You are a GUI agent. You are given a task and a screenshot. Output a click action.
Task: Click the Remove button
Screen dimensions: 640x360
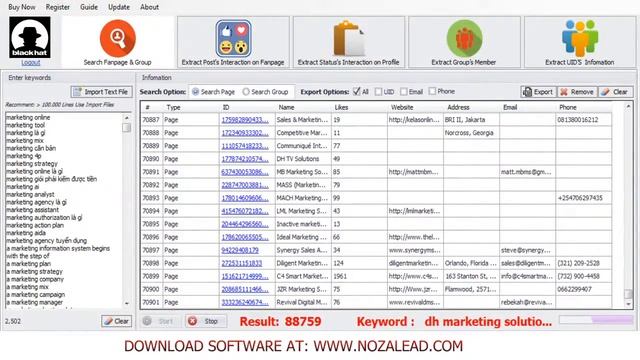tap(577, 92)
